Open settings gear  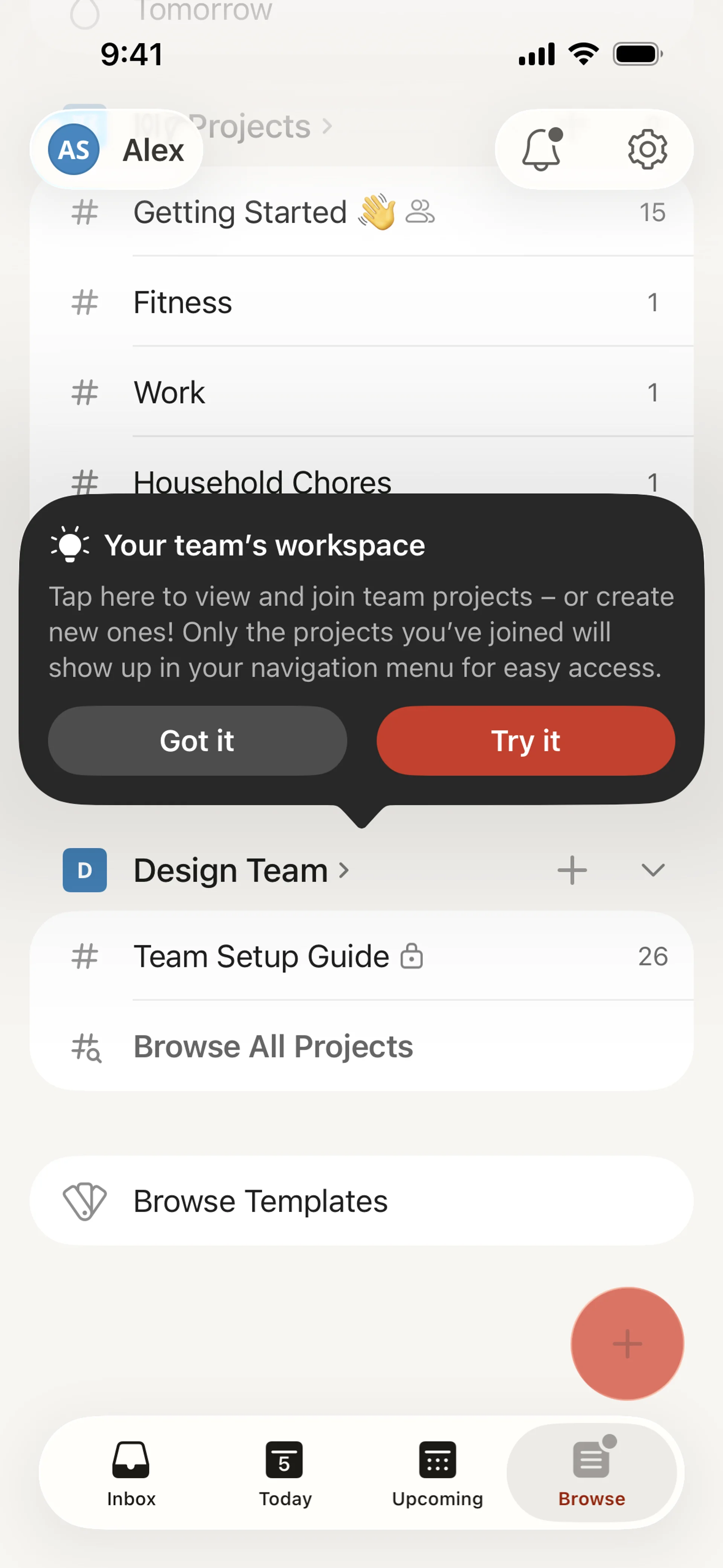pos(647,150)
